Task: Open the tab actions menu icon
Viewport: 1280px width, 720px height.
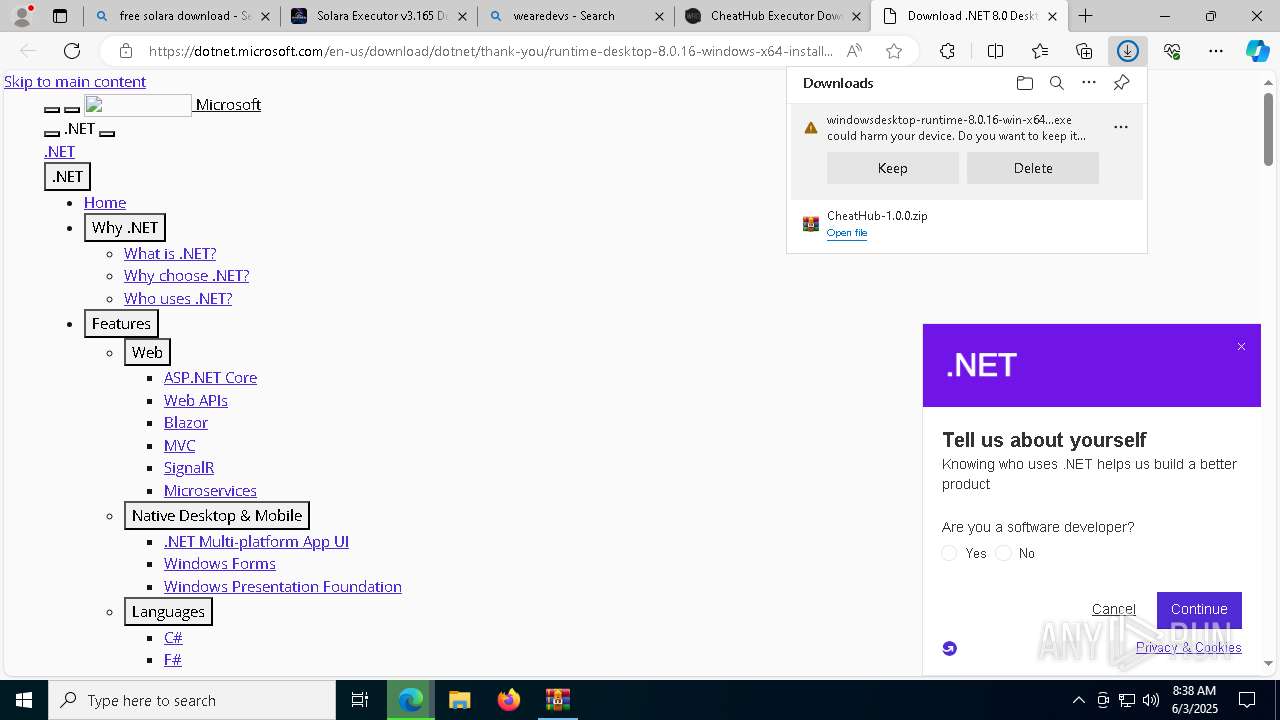Action: pyautogui.click(x=60, y=16)
